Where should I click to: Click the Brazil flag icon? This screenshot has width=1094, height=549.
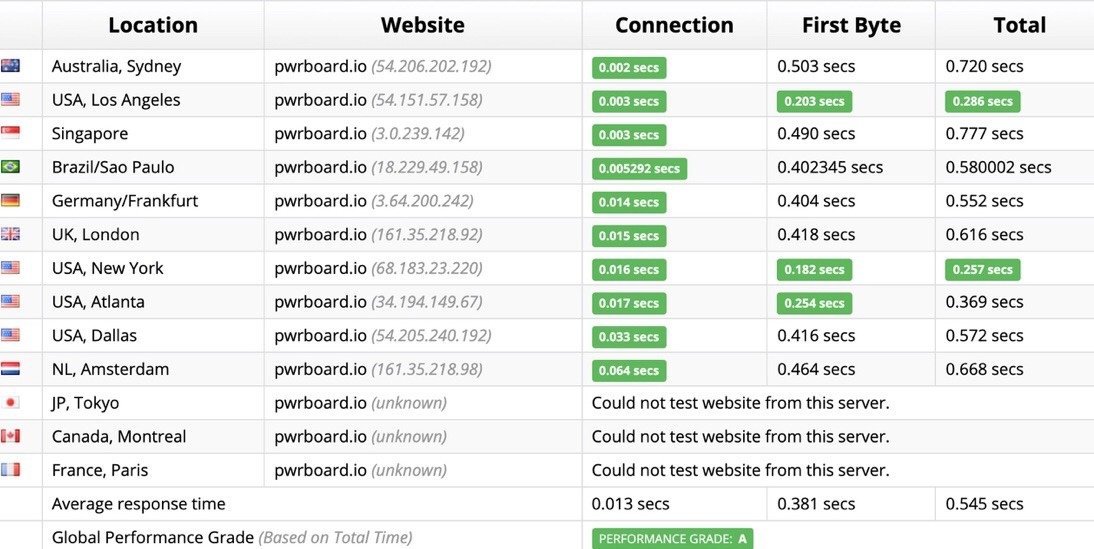click(10, 167)
